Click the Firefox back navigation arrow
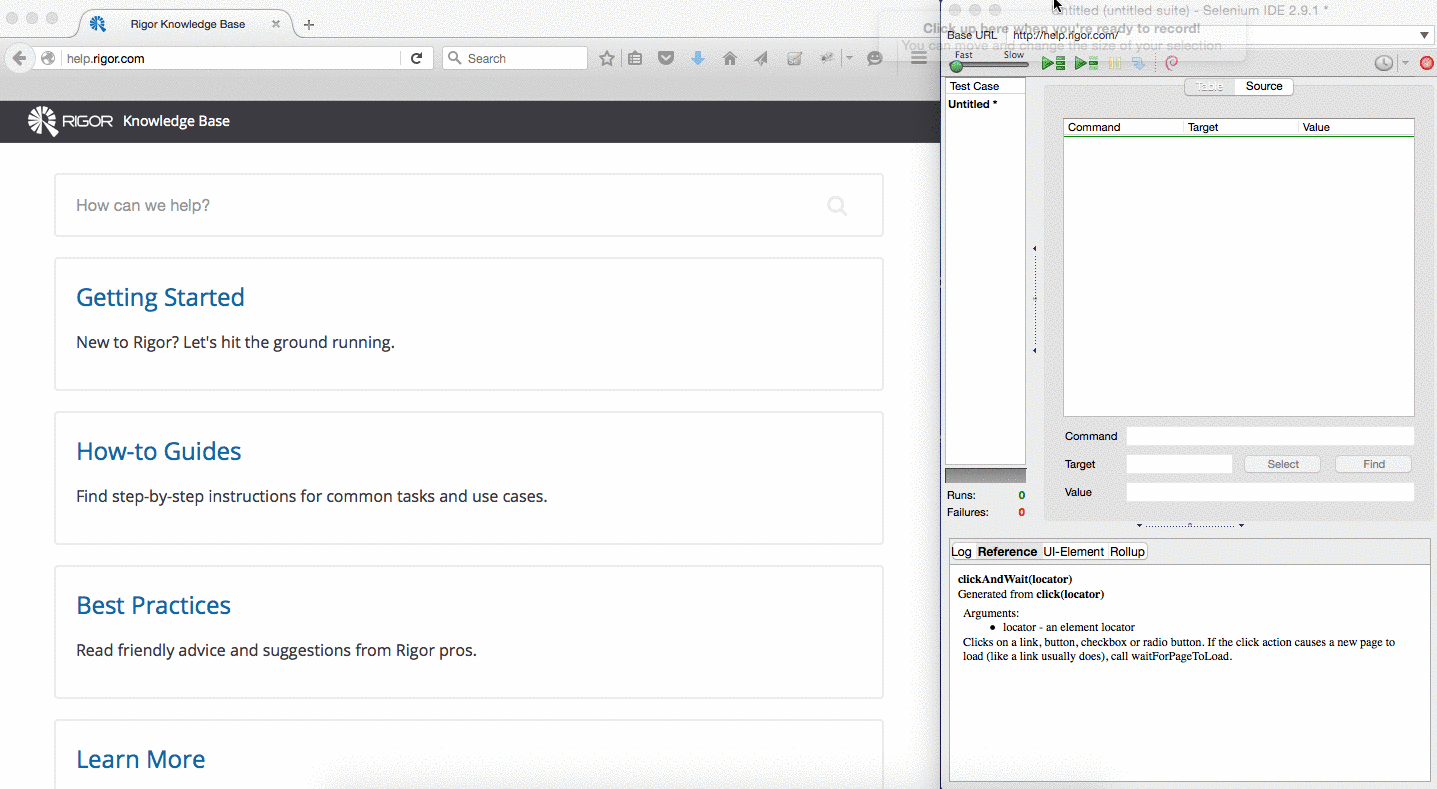Image resolution: width=1437 pixels, height=789 pixels. click(x=19, y=58)
